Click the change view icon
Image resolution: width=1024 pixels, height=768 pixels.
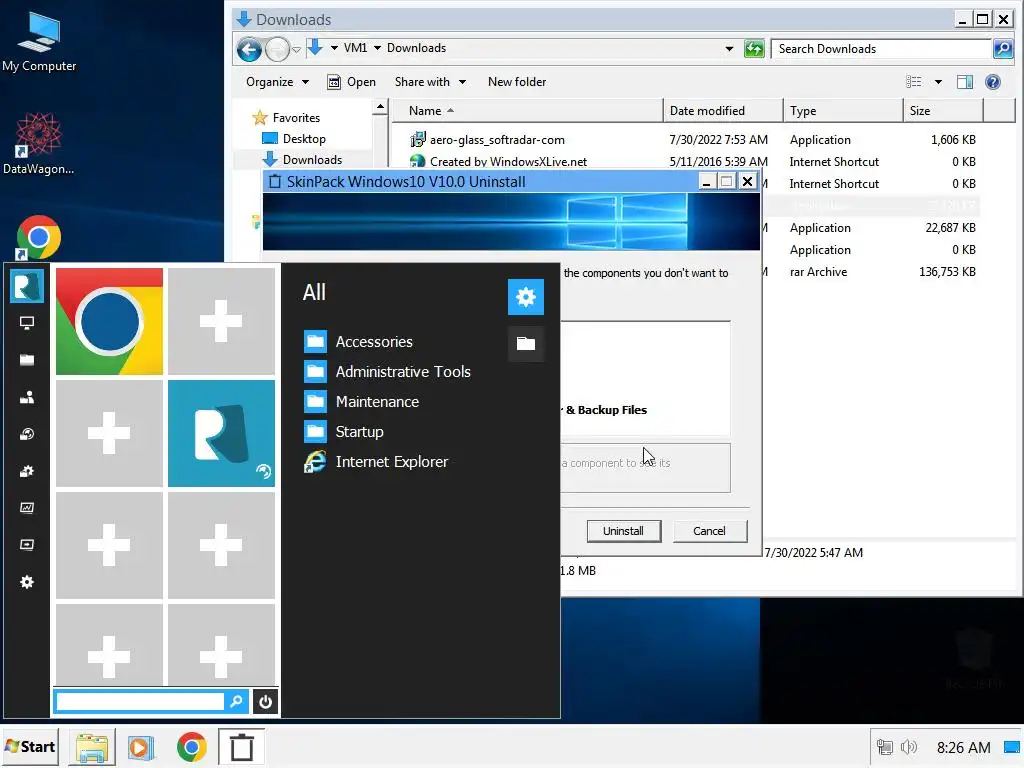[914, 82]
